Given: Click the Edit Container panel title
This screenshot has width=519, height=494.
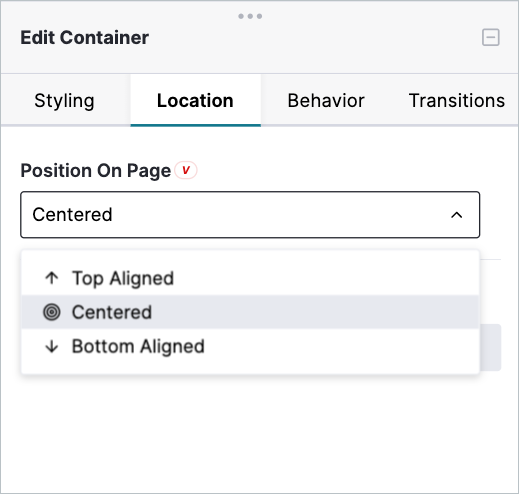Looking at the screenshot, I should click(x=85, y=37).
